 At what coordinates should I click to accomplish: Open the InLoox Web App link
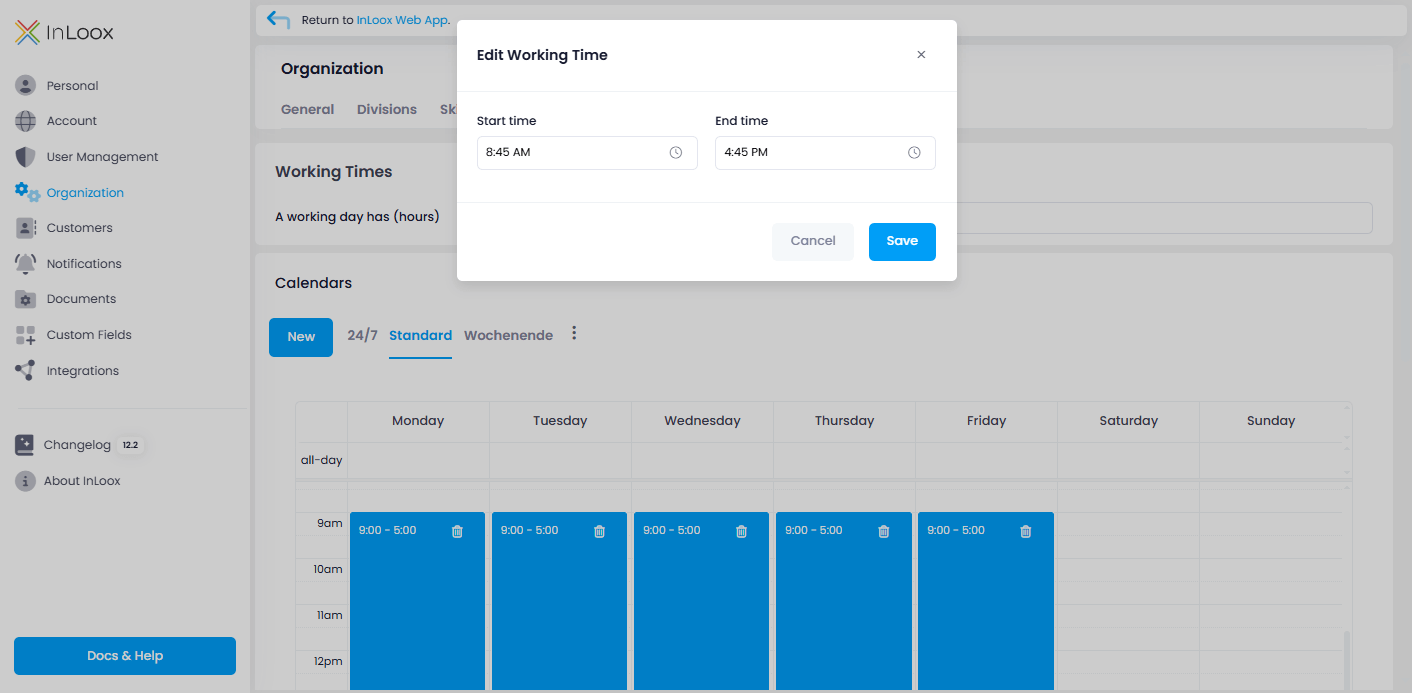tap(402, 20)
